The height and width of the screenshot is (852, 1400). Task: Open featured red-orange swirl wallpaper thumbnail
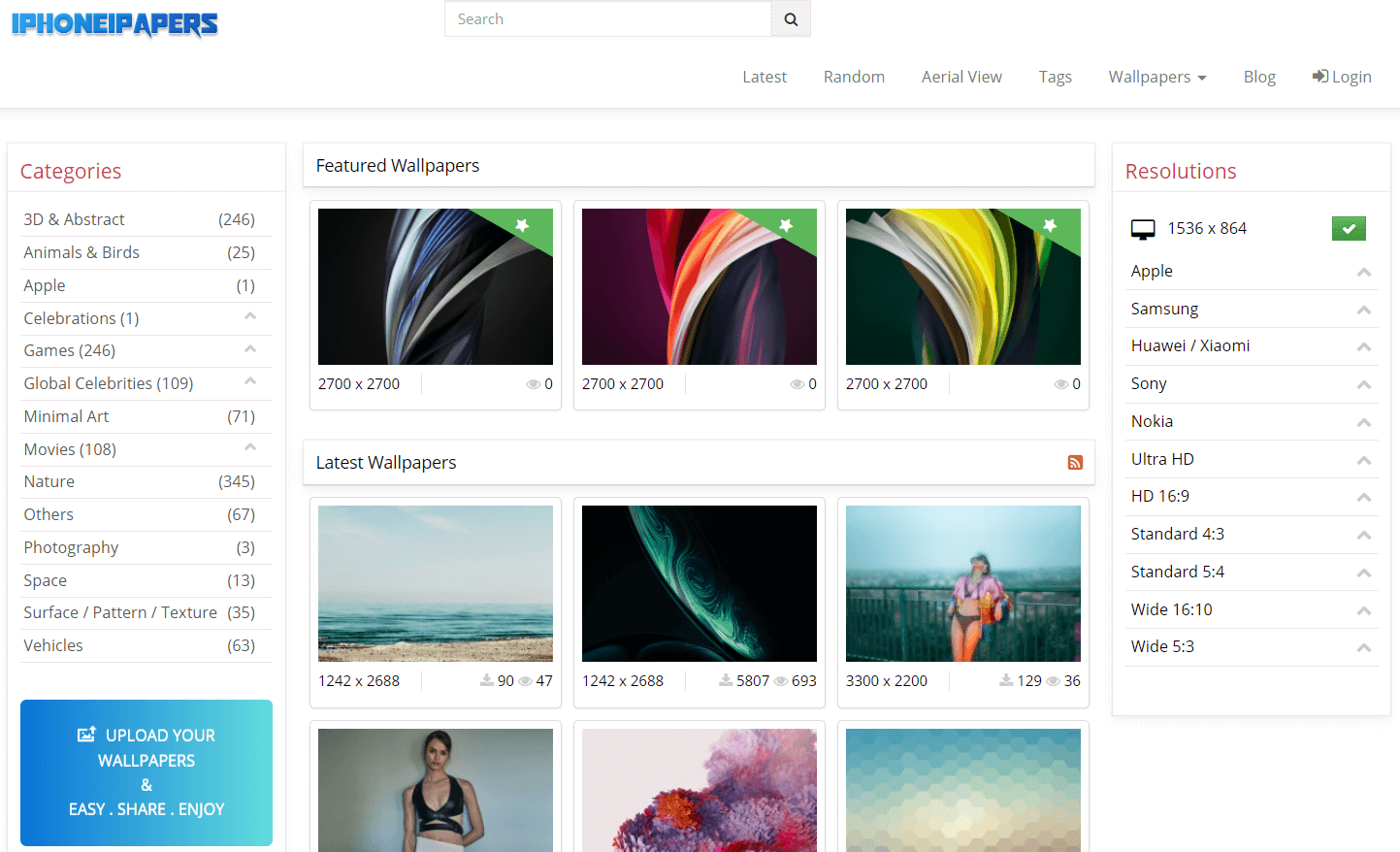[700, 286]
